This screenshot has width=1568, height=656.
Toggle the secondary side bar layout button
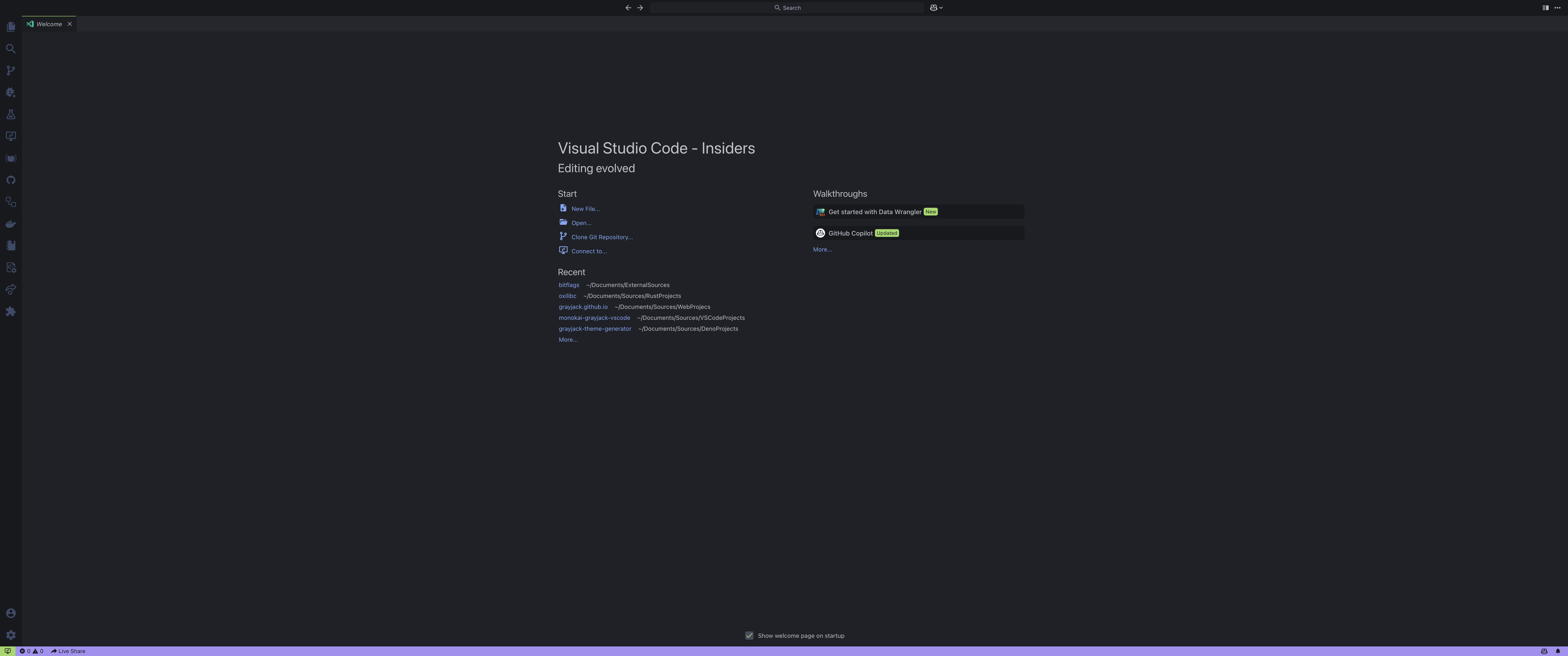(1545, 8)
